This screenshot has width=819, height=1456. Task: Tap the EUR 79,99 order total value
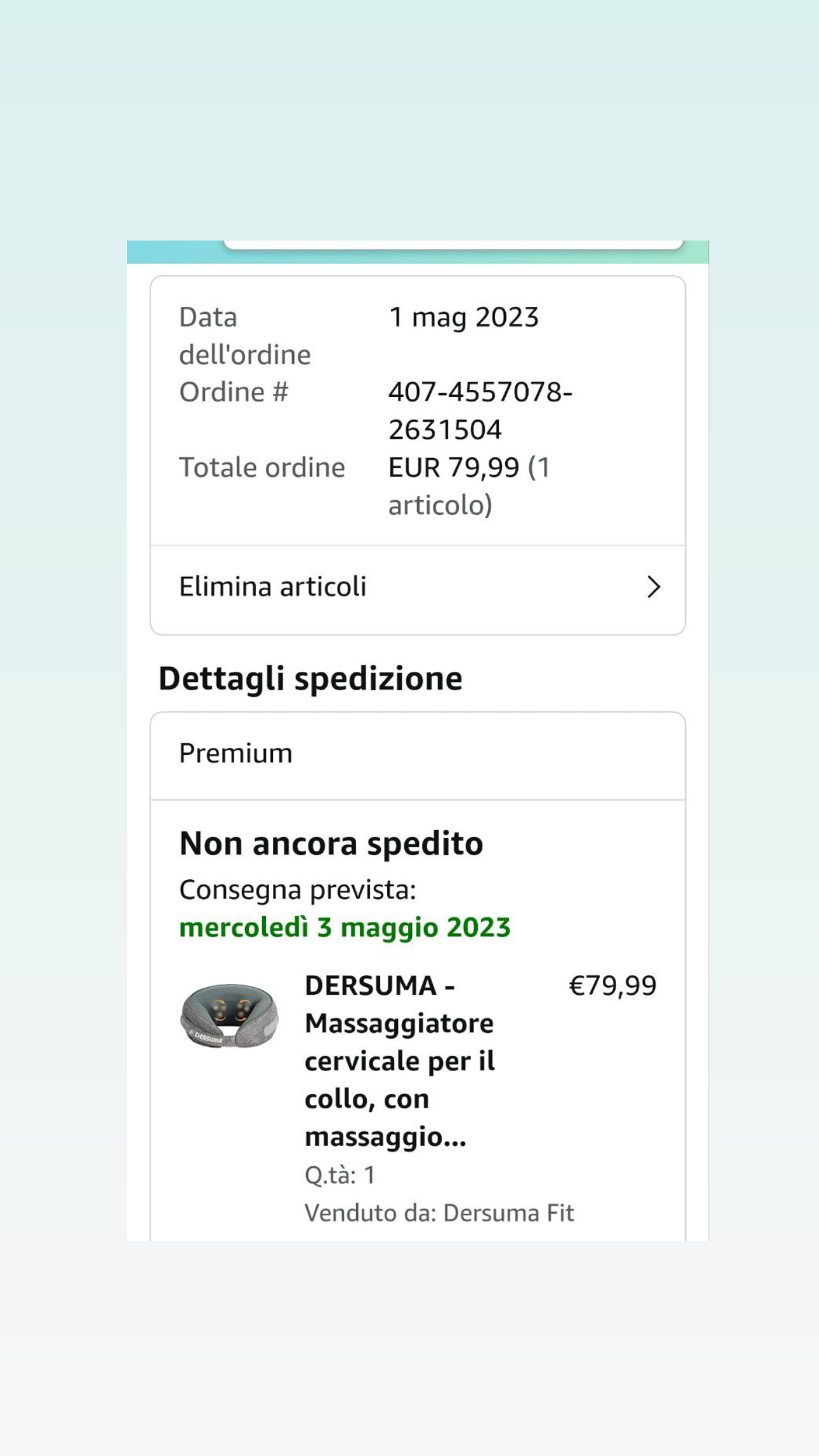click(454, 468)
